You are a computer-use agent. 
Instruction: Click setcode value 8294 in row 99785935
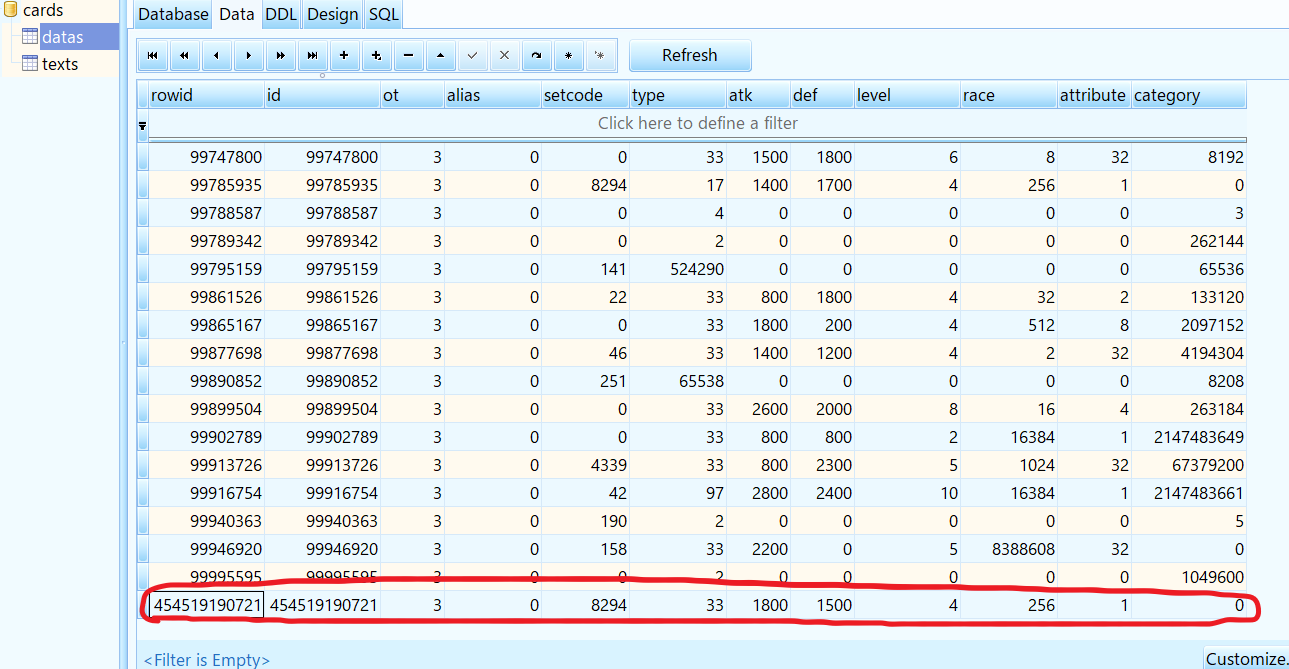(x=585, y=185)
